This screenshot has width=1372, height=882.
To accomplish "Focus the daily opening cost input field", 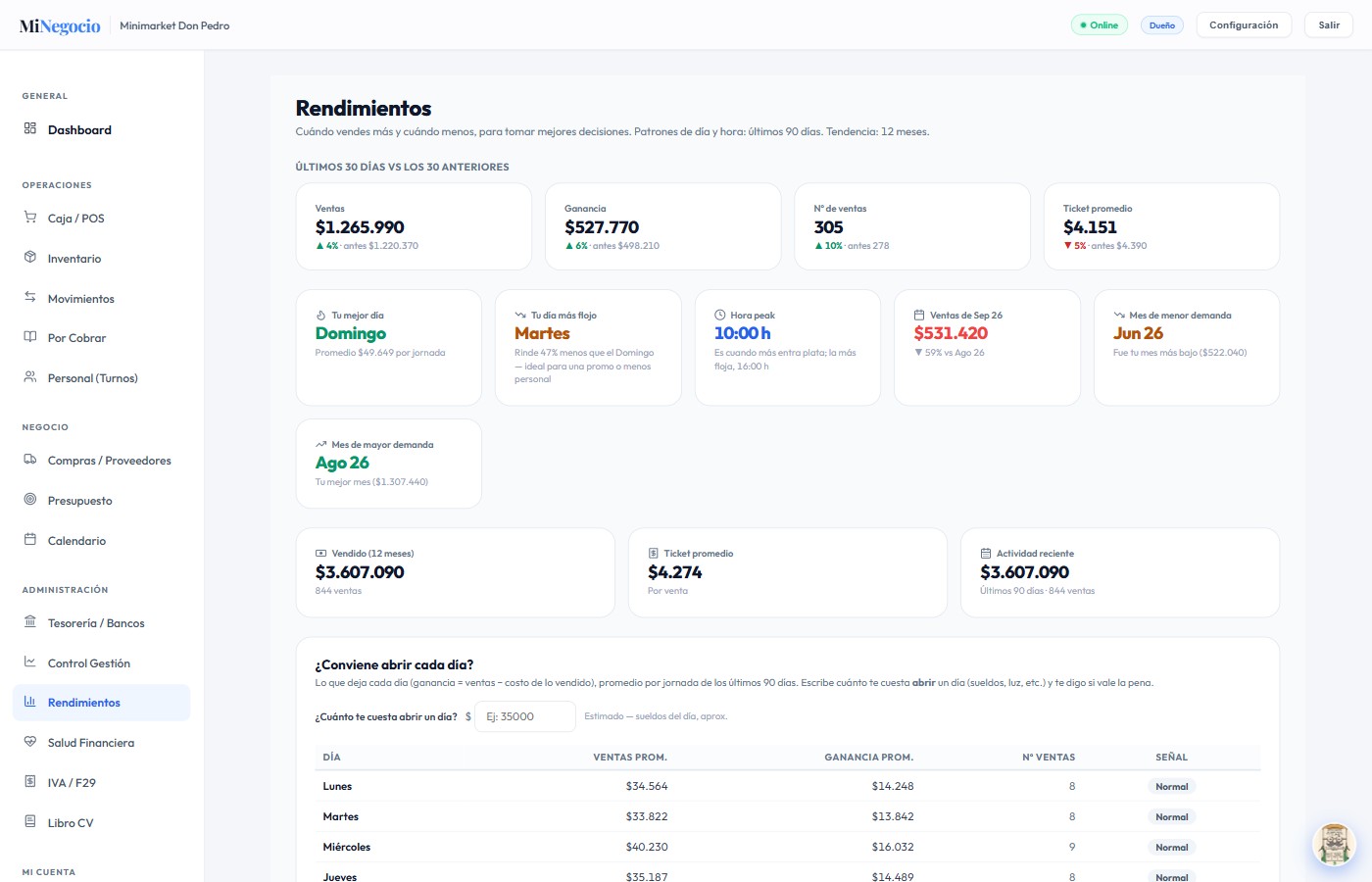I will 525,716.
